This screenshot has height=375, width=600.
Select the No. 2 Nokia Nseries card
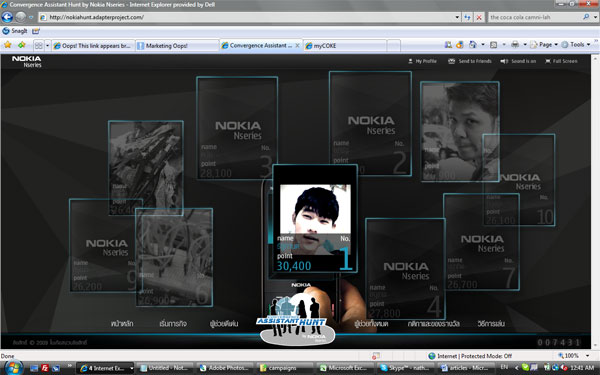(370, 123)
